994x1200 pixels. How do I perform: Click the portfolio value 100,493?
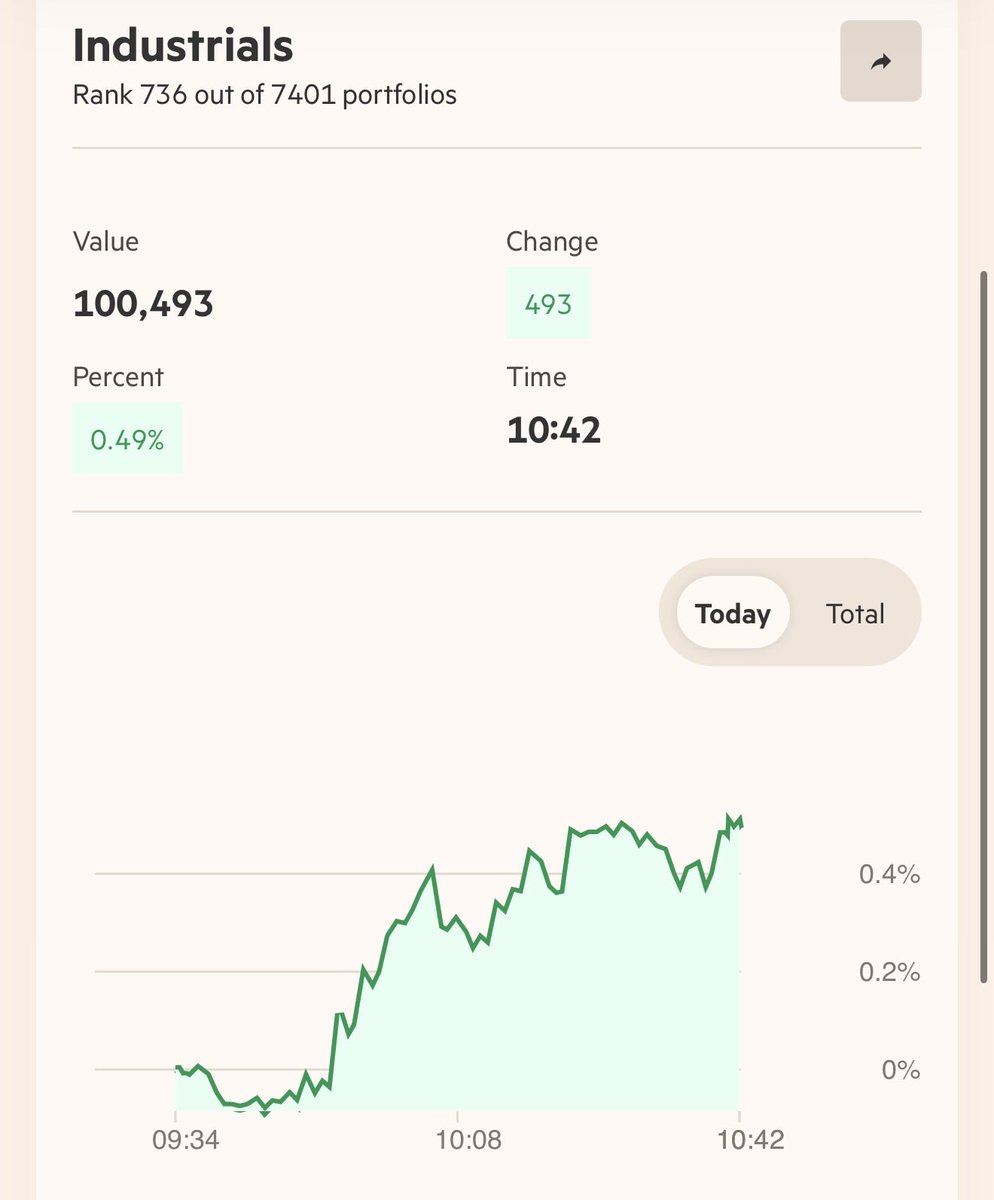[143, 303]
